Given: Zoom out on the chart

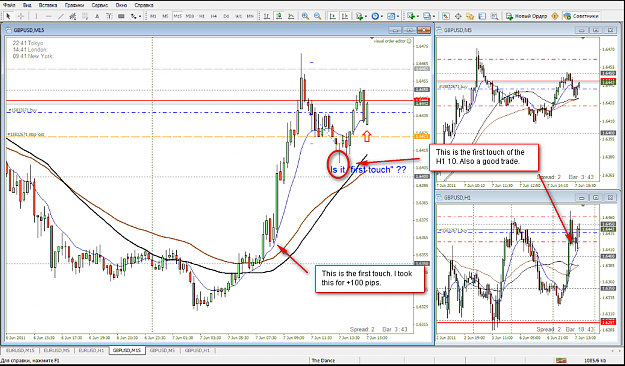Looking at the screenshot, I should [x=317, y=16].
